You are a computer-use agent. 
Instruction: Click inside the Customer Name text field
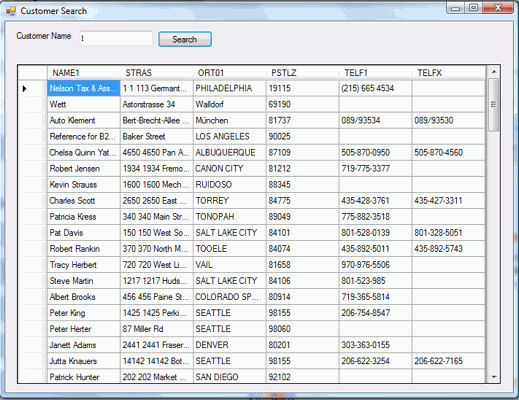pos(116,38)
